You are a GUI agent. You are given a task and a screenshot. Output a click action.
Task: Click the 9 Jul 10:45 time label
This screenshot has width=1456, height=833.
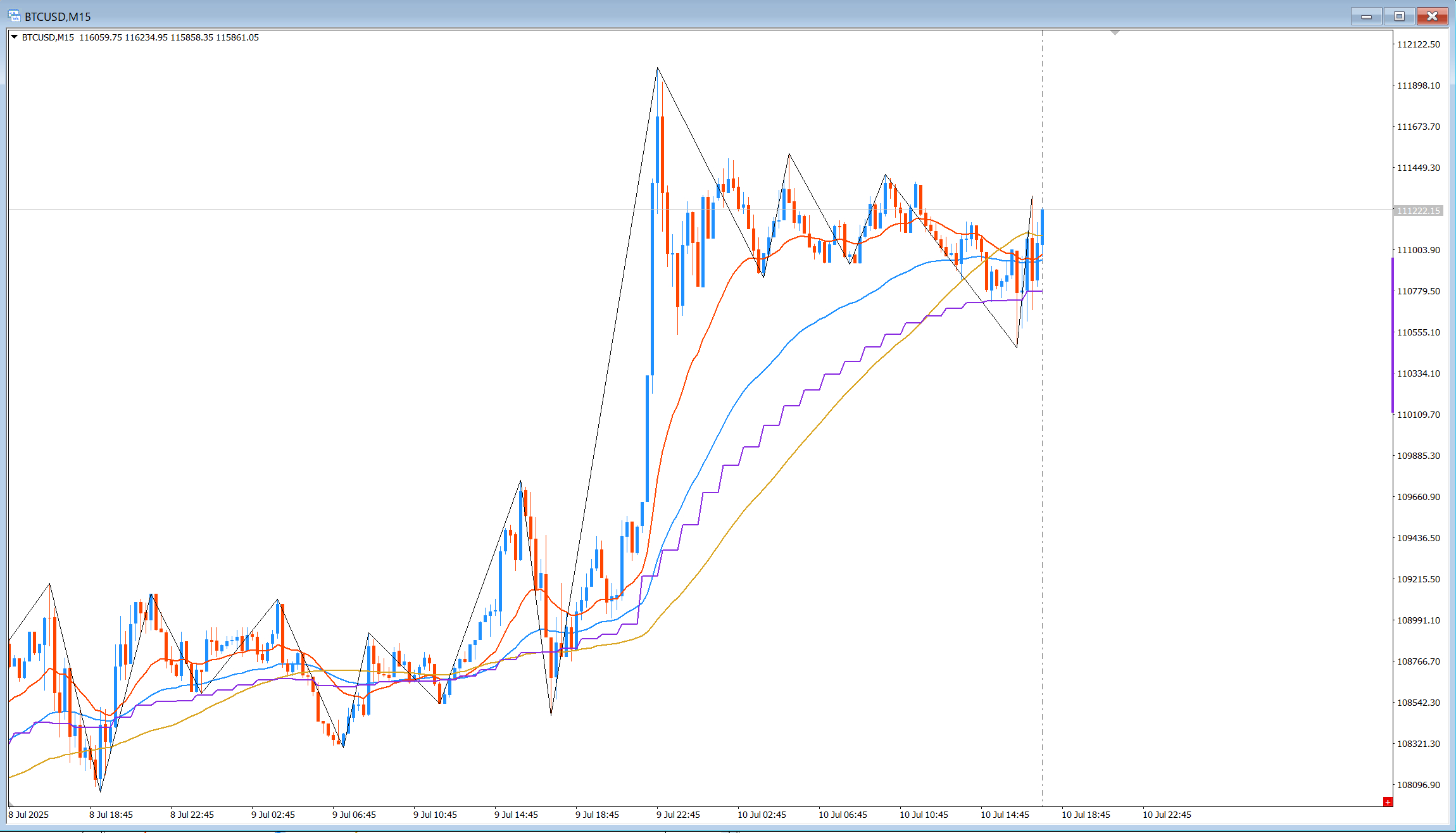coord(436,815)
